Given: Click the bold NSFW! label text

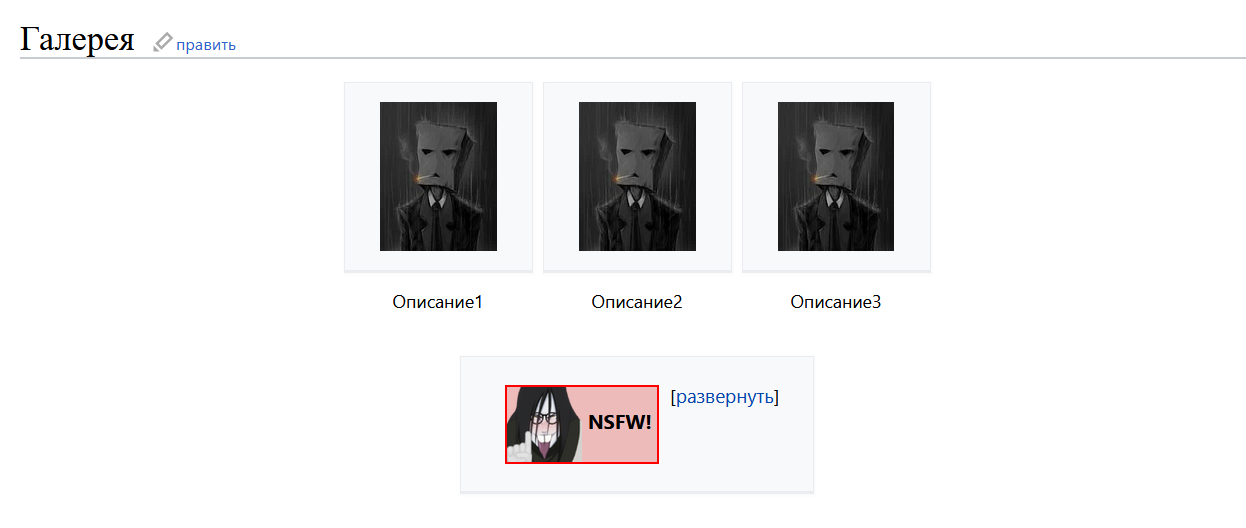Looking at the screenshot, I should [620, 422].
